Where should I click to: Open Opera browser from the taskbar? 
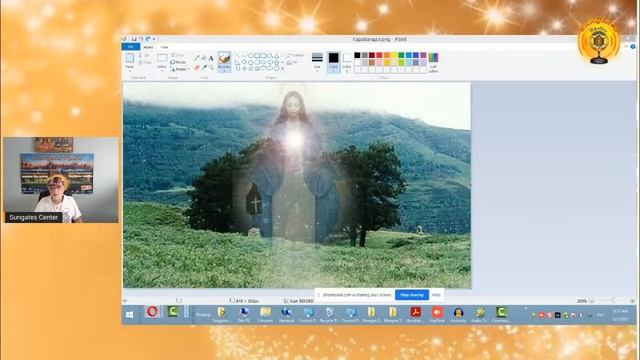pyautogui.click(x=152, y=312)
